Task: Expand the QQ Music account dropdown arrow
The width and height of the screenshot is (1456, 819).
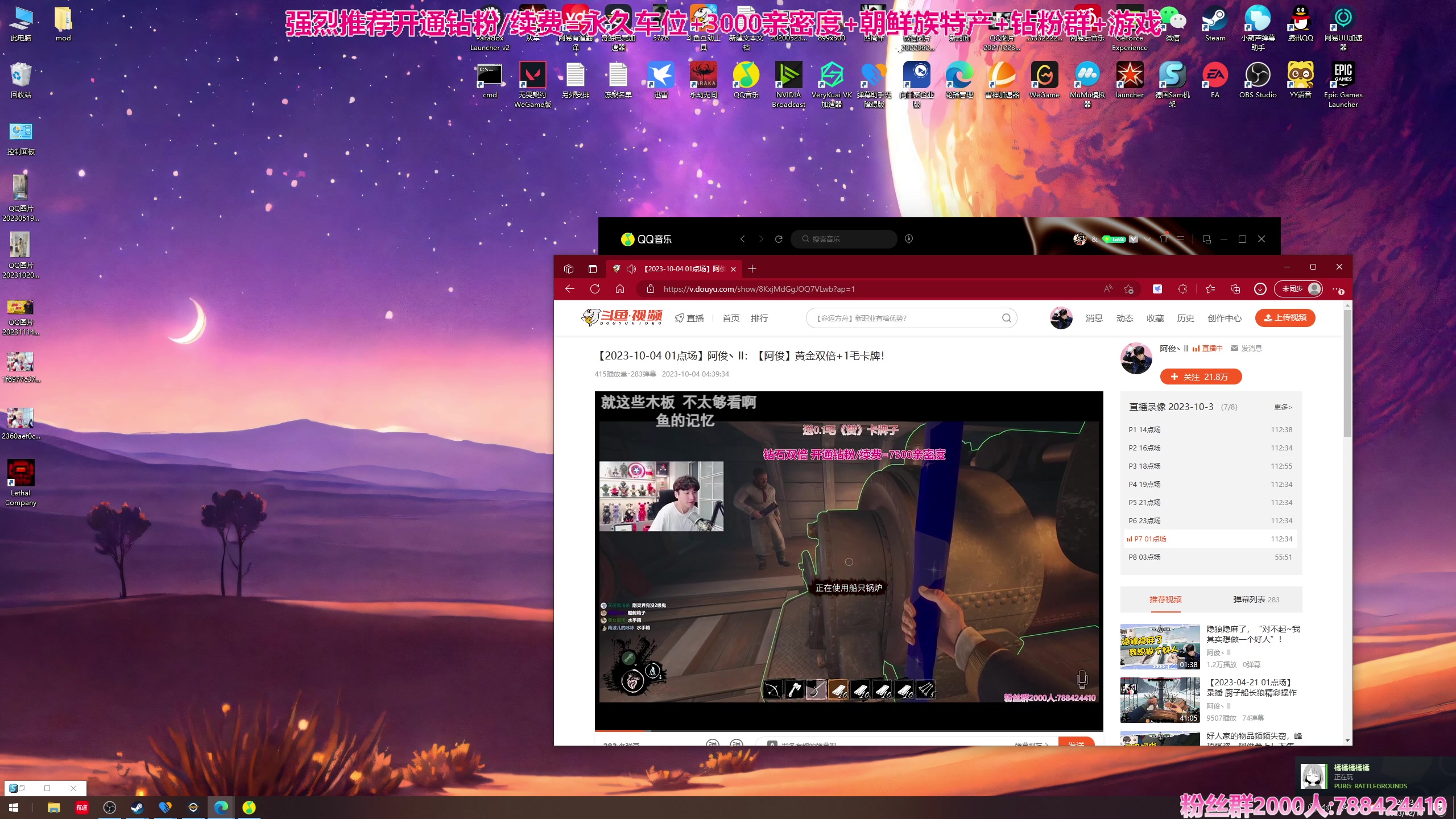Action: tap(1148, 239)
